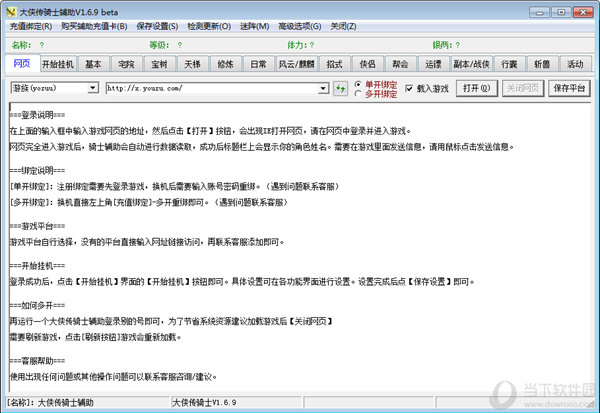The image size is (600, 413).
Task: Click the app icon in the title bar
Action: (x=11, y=12)
